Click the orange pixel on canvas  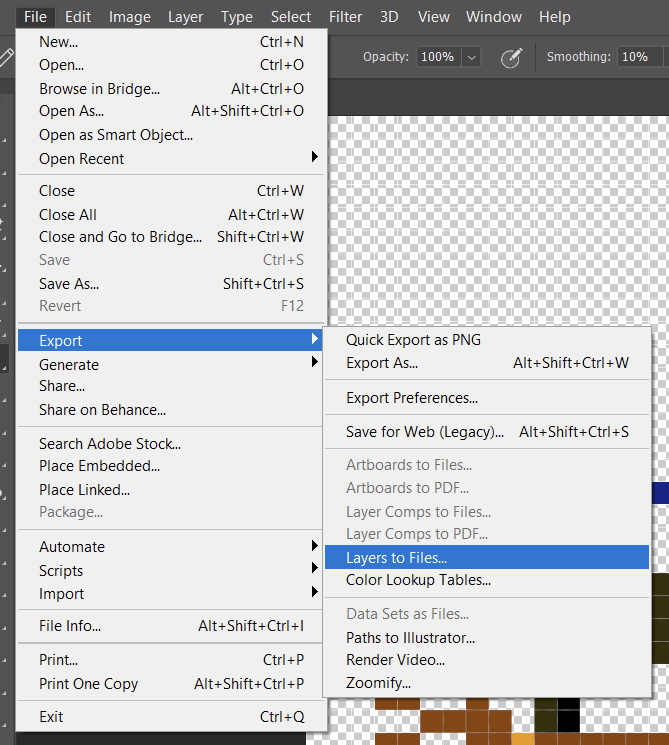tap(523, 739)
